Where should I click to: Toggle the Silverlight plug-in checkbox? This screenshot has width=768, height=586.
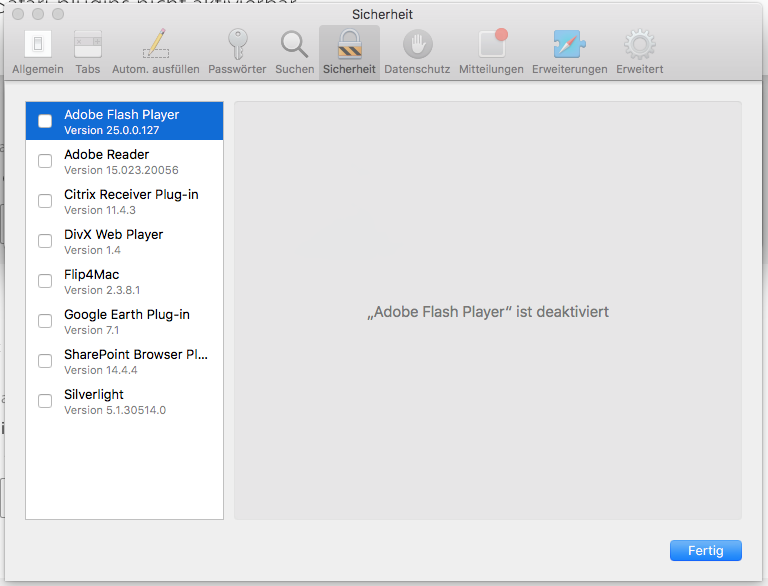[x=45, y=401]
